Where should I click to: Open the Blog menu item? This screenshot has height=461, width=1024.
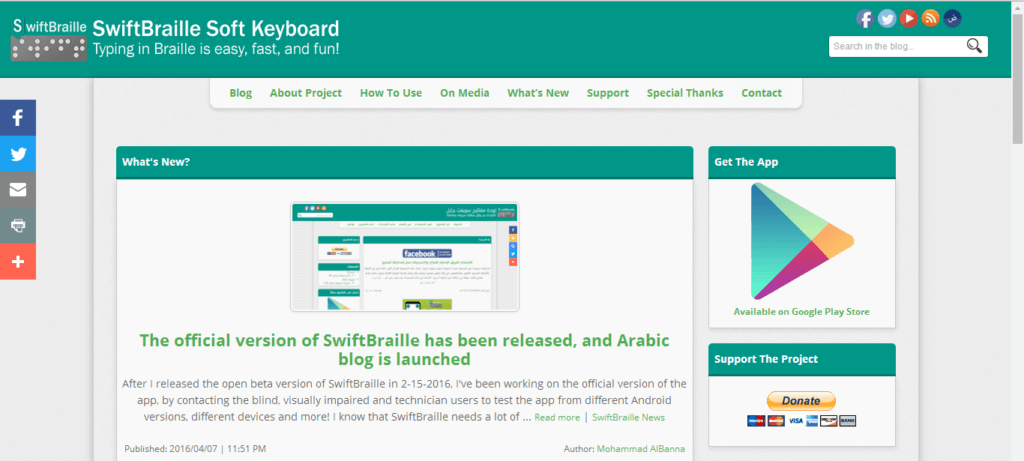click(240, 93)
